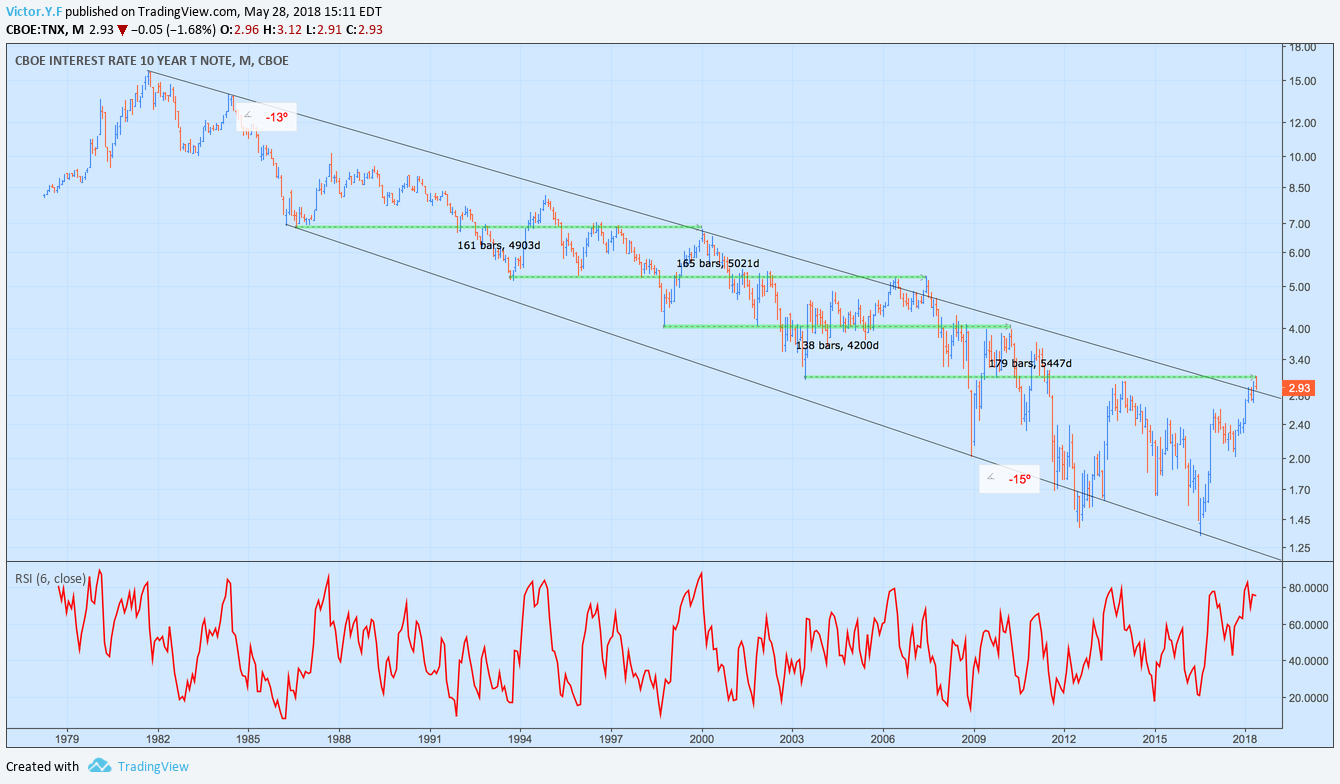Image resolution: width=1340 pixels, height=784 pixels.
Task: Click the H:3.12 high value in header
Action: [x=282, y=30]
